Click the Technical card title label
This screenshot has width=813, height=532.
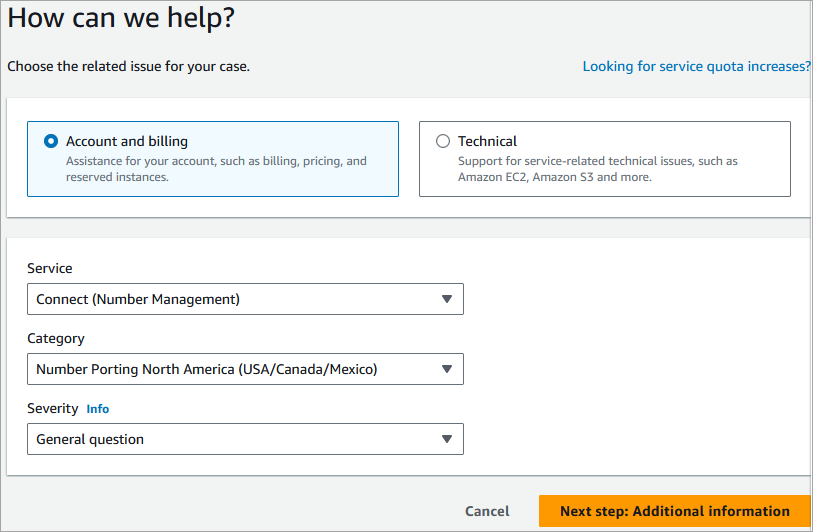(487, 142)
